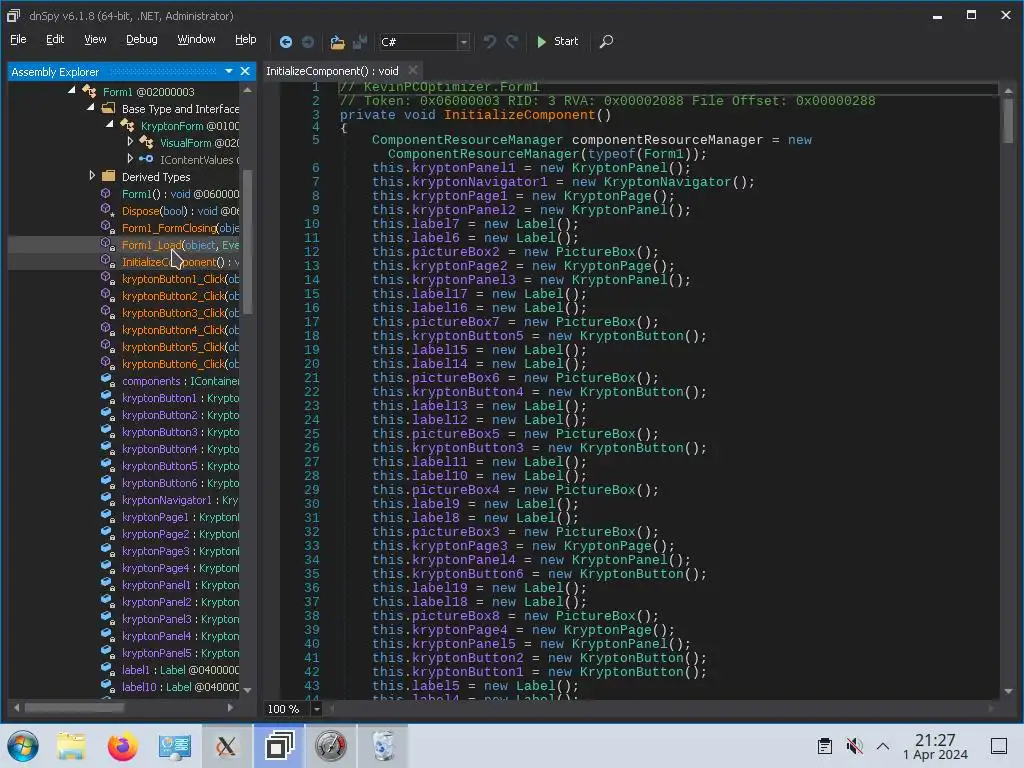Show hidden tray icons chevron

coord(883,746)
